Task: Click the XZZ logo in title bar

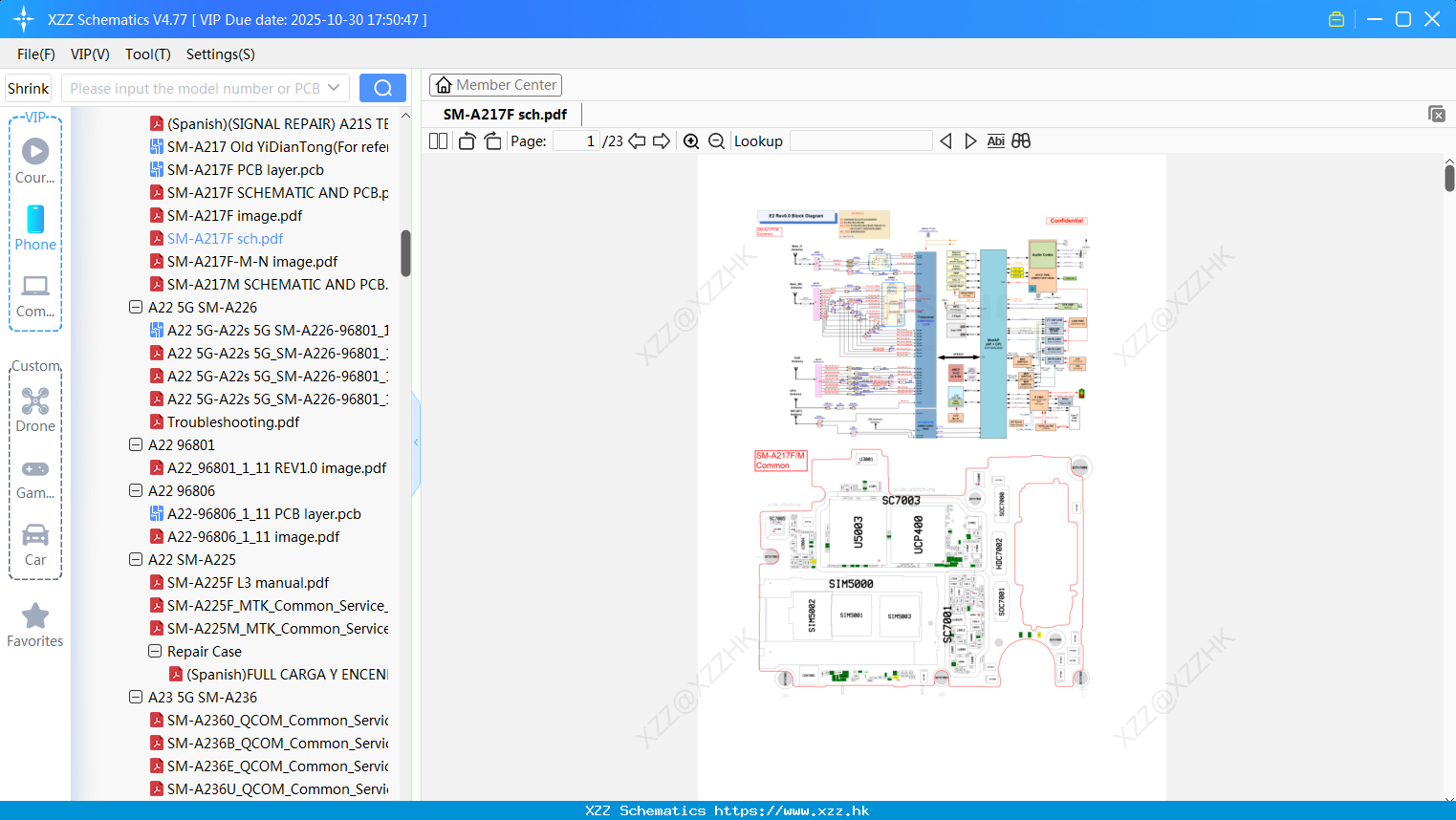Action: coord(24,19)
